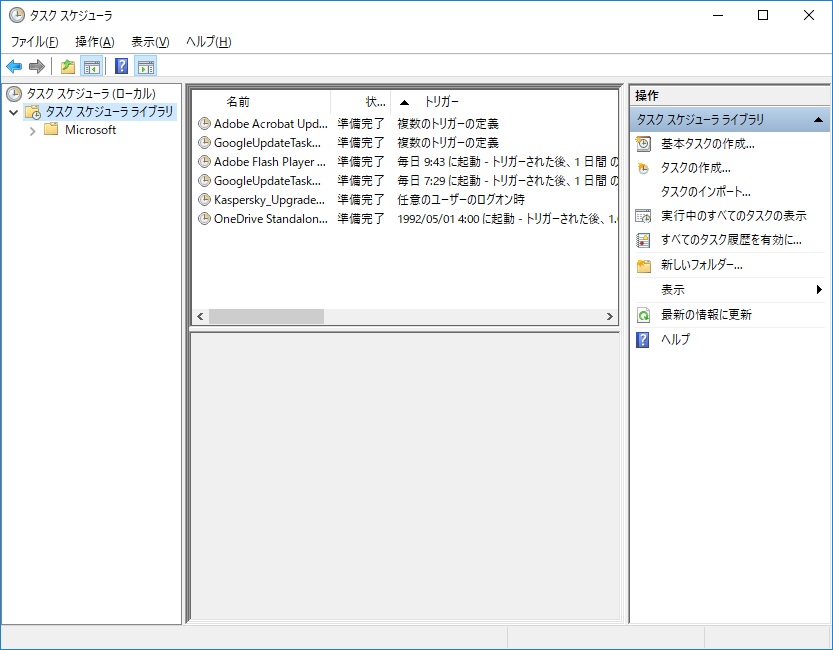The height and width of the screenshot is (650, 833).
Task: Toggle the action pane show/hide button
Action: 146,67
